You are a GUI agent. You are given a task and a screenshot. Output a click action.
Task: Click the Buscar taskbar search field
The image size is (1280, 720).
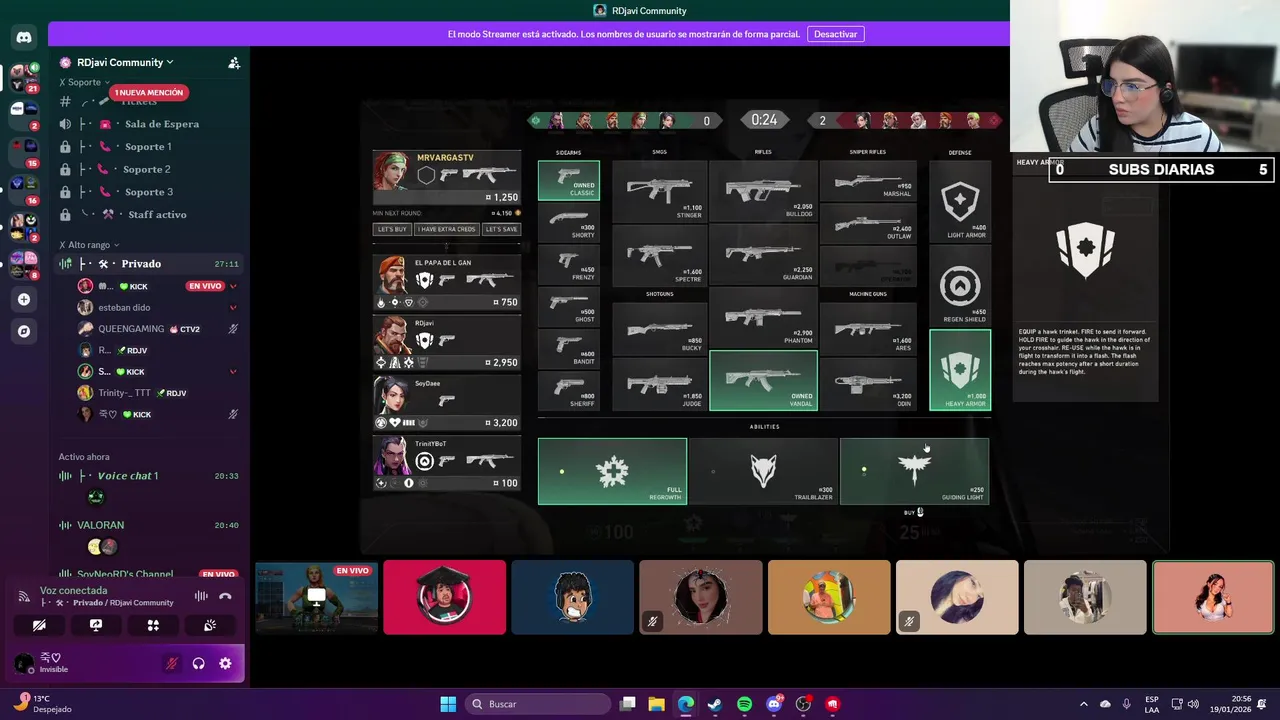pyautogui.click(x=538, y=704)
